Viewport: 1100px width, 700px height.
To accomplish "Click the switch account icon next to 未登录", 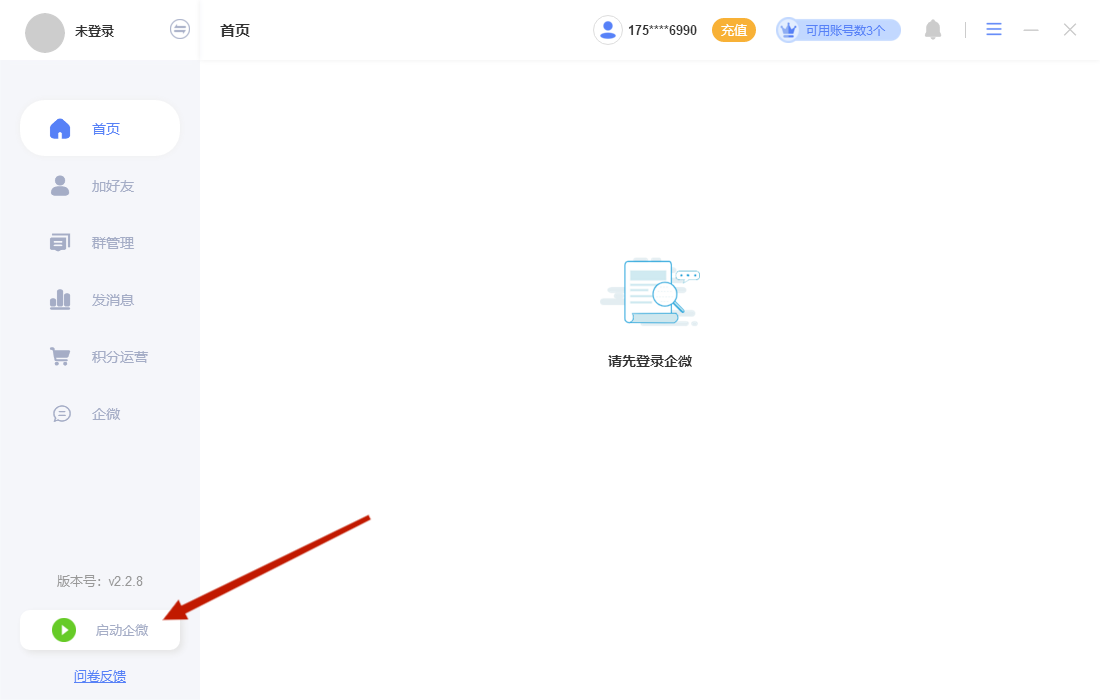I will point(180,29).
